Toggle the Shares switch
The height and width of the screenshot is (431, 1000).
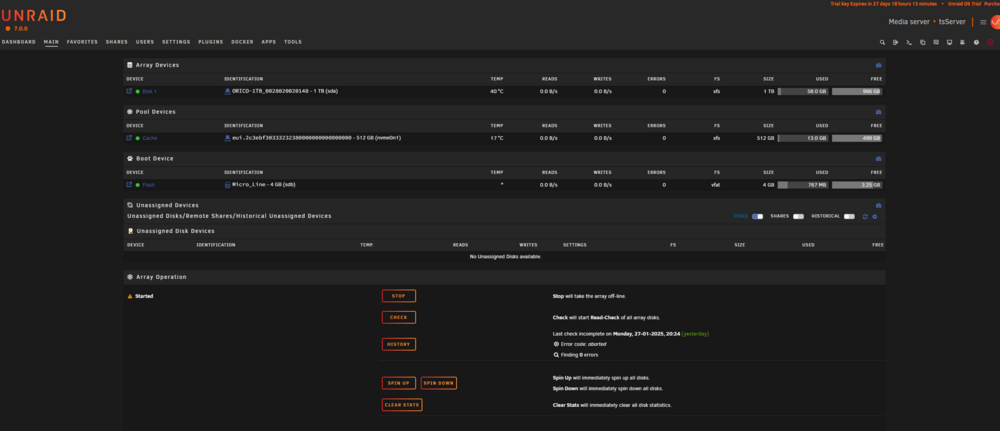pos(798,216)
